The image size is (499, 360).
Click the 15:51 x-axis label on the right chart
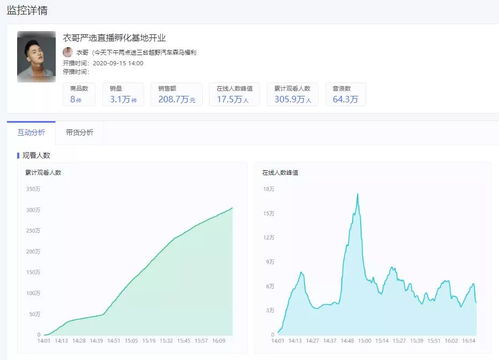pyautogui.click(x=434, y=341)
